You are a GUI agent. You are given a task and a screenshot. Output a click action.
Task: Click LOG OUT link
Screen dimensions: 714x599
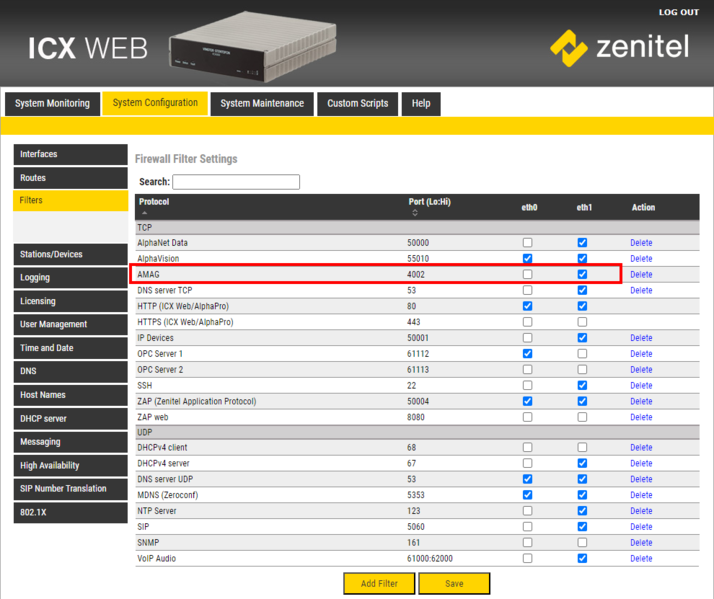(678, 12)
